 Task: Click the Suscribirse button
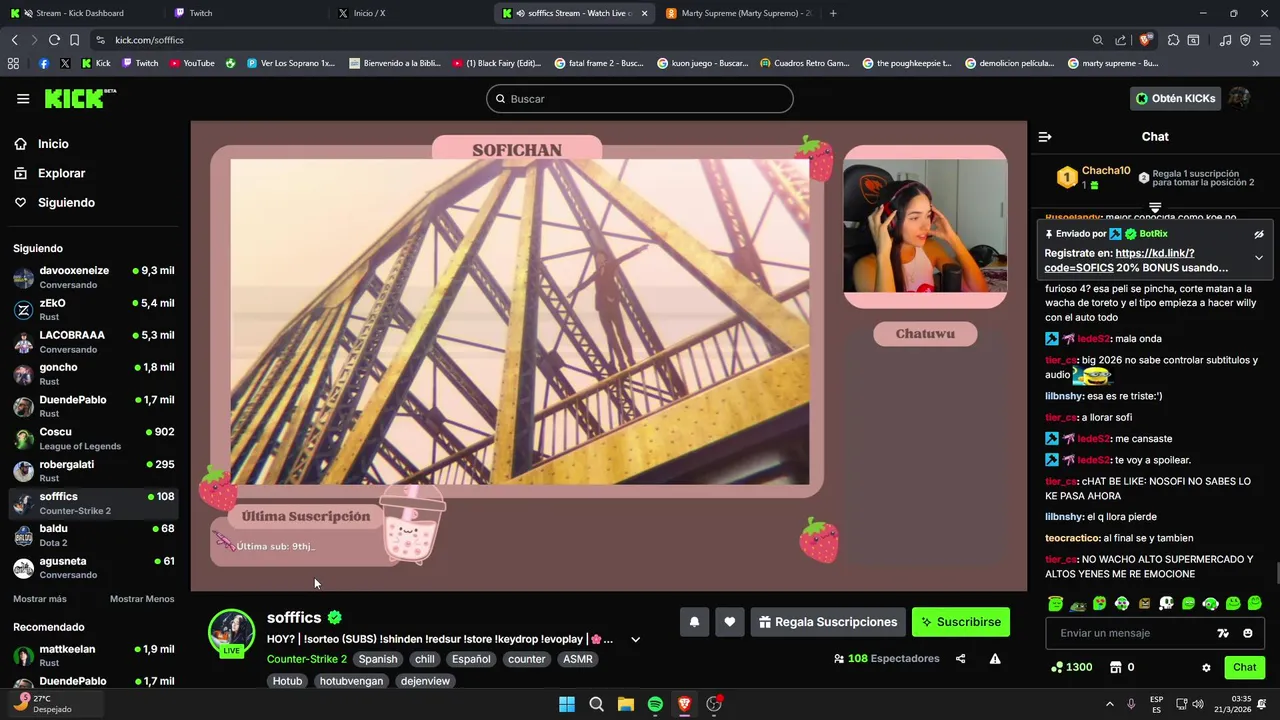(961, 622)
